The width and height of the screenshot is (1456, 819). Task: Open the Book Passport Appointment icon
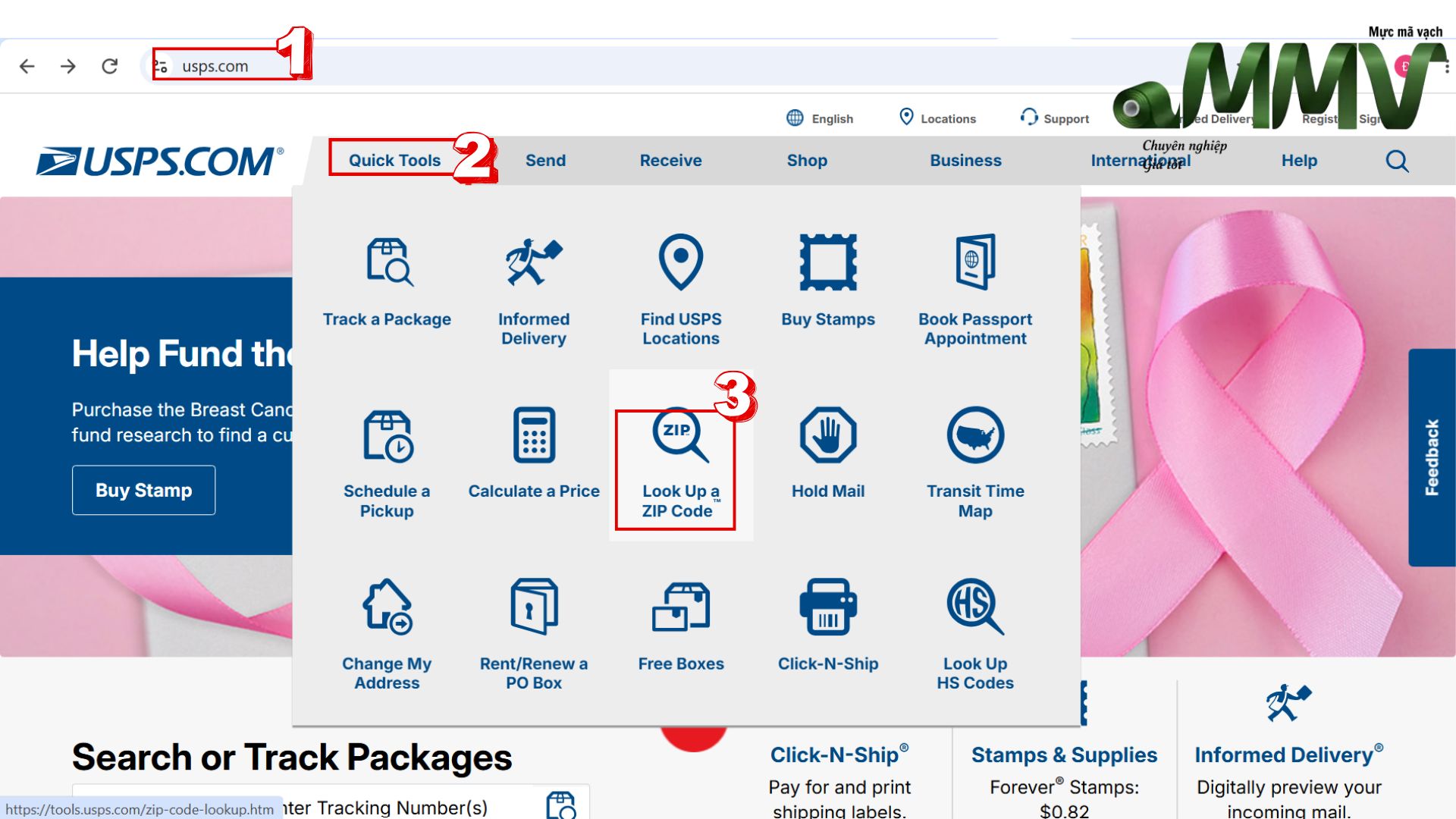click(x=975, y=262)
